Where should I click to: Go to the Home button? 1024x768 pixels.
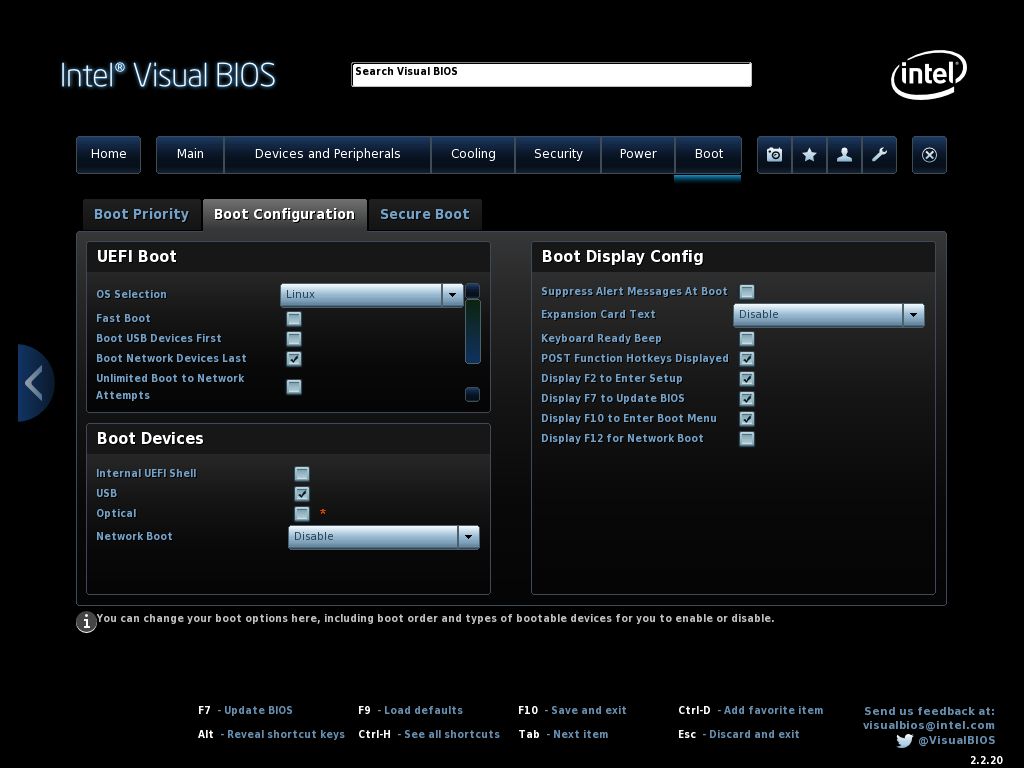point(108,154)
